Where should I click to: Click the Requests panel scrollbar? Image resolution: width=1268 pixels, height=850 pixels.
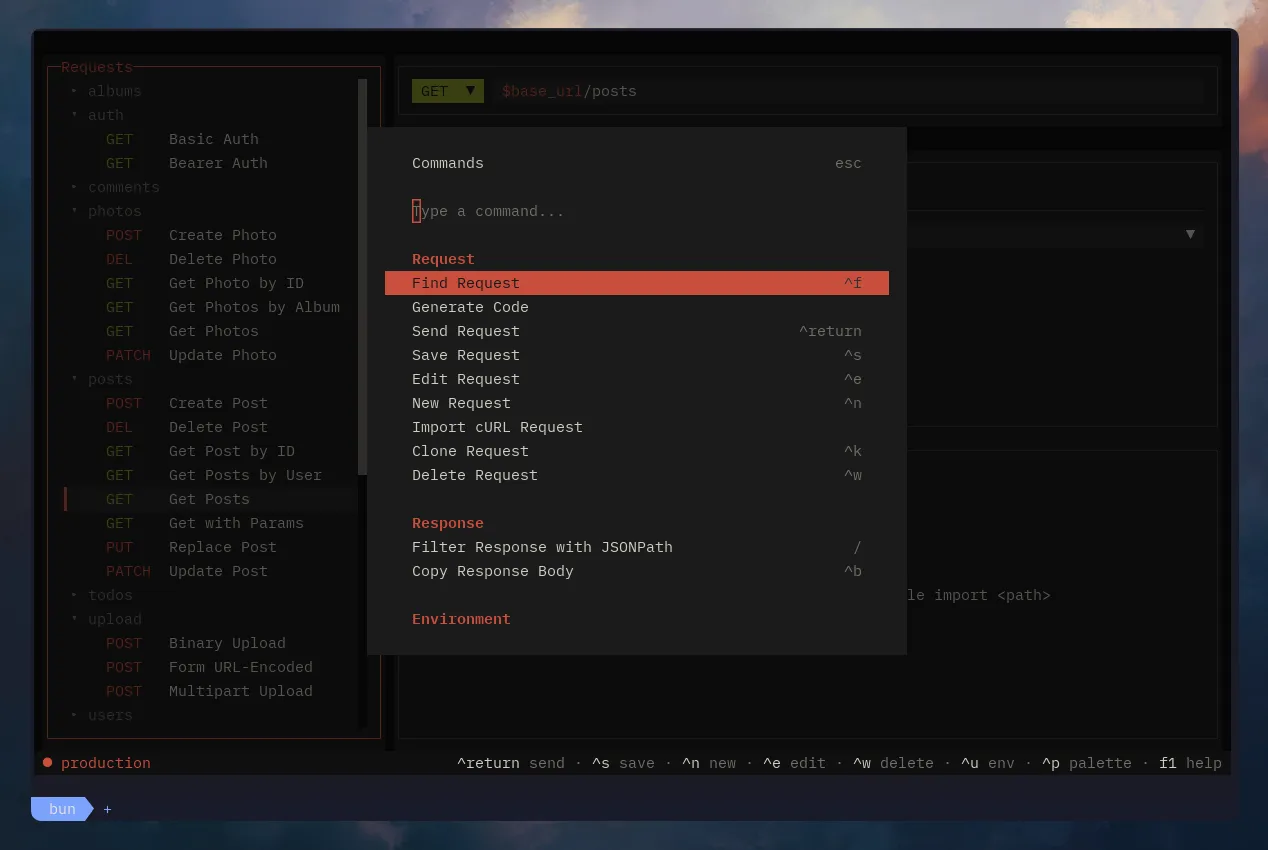362,277
